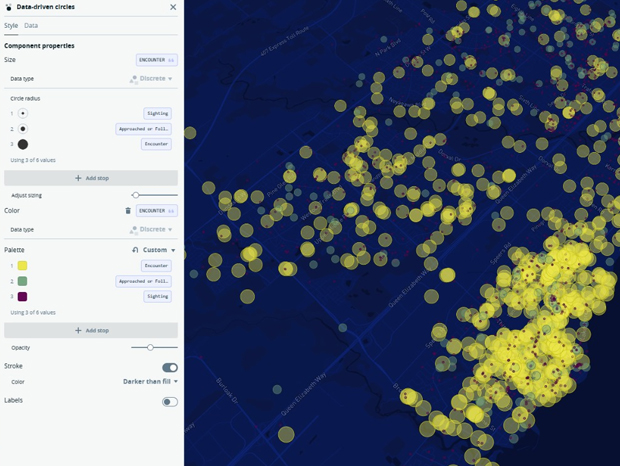Select circle radius stop 2 icon

point(23,129)
